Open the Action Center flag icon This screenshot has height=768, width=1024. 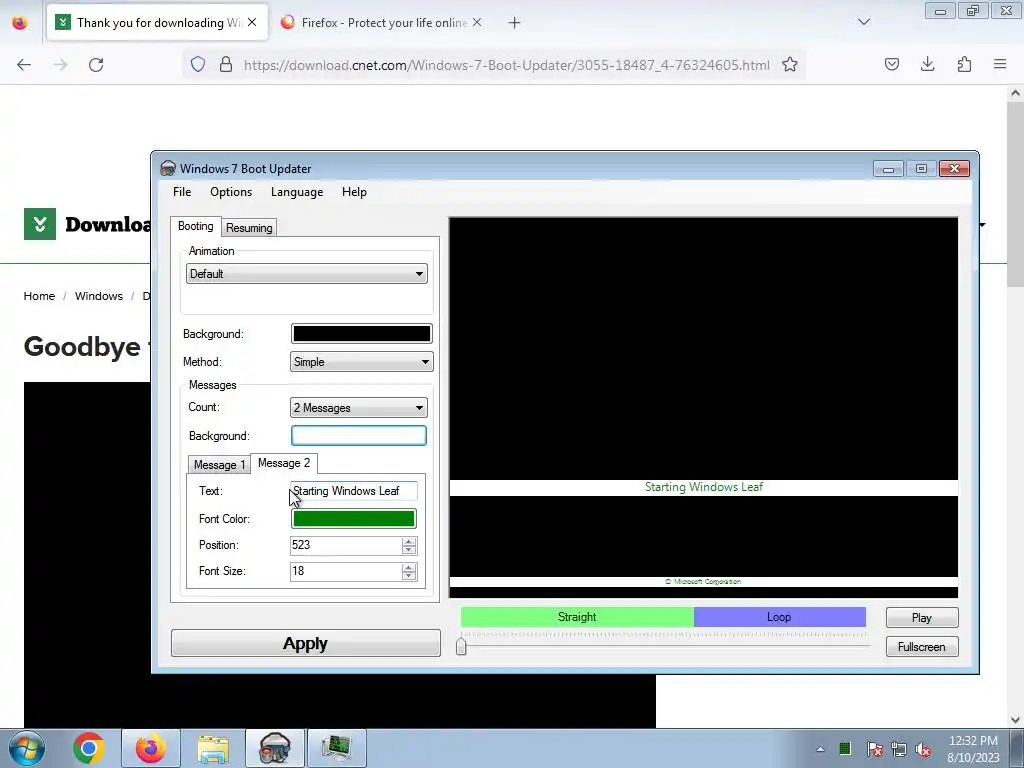pyautogui.click(x=874, y=749)
